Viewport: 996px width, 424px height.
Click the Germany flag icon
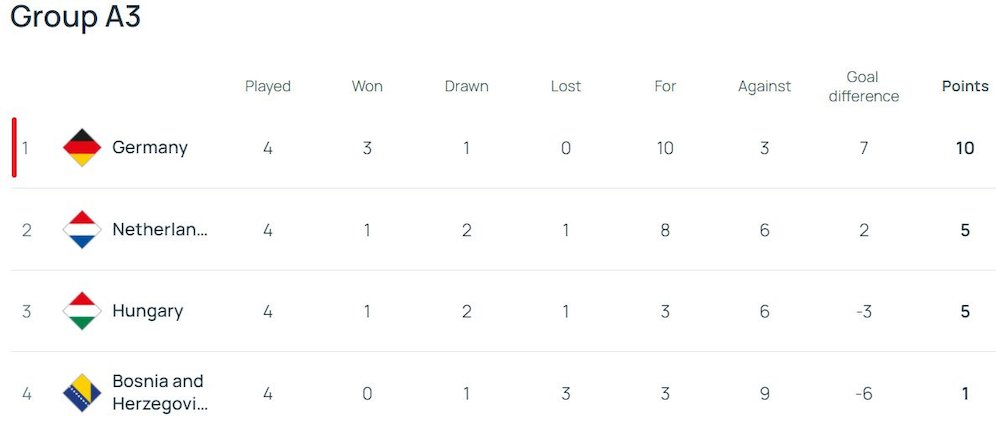(82, 148)
